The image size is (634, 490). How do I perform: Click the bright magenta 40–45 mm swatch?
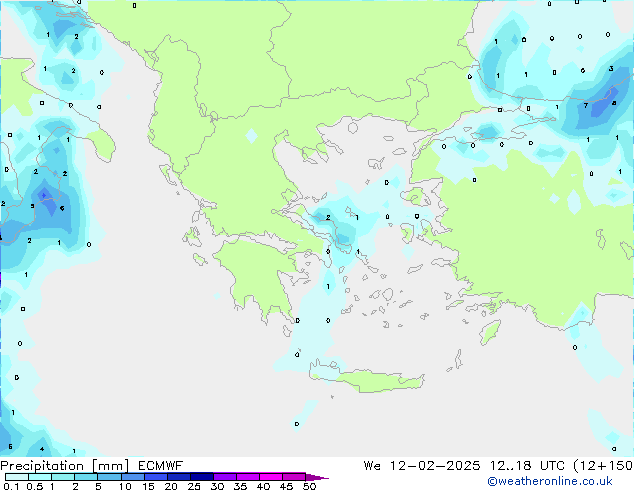[271, 477]
